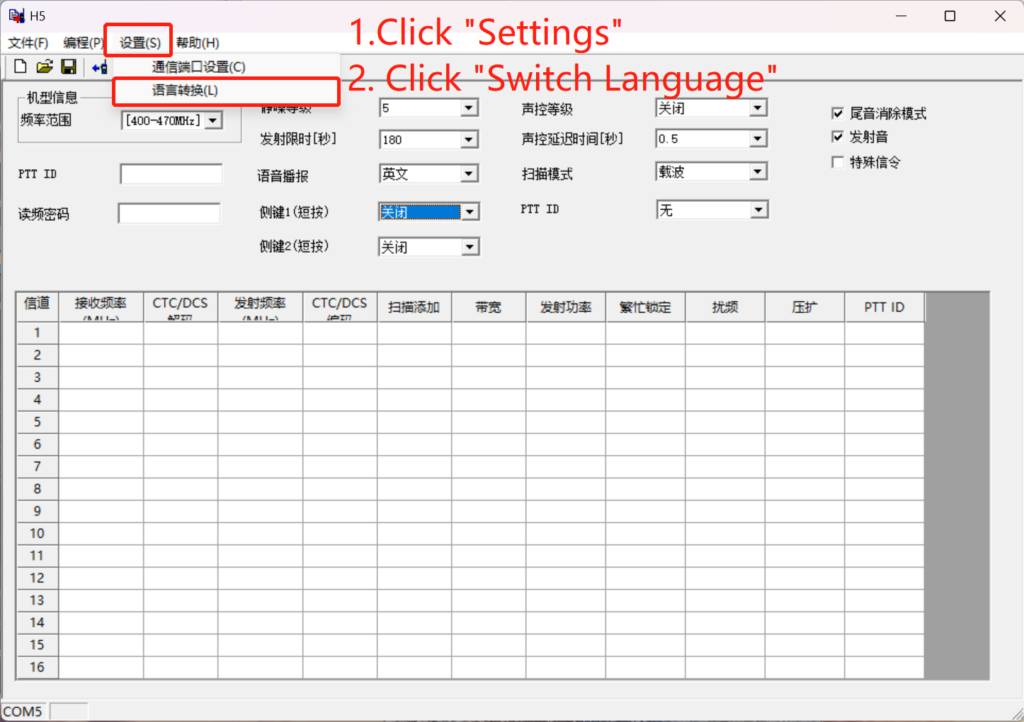
Task: Expand the 发射限时[秒] dropdown showing 180
Action: pos(469,140)
